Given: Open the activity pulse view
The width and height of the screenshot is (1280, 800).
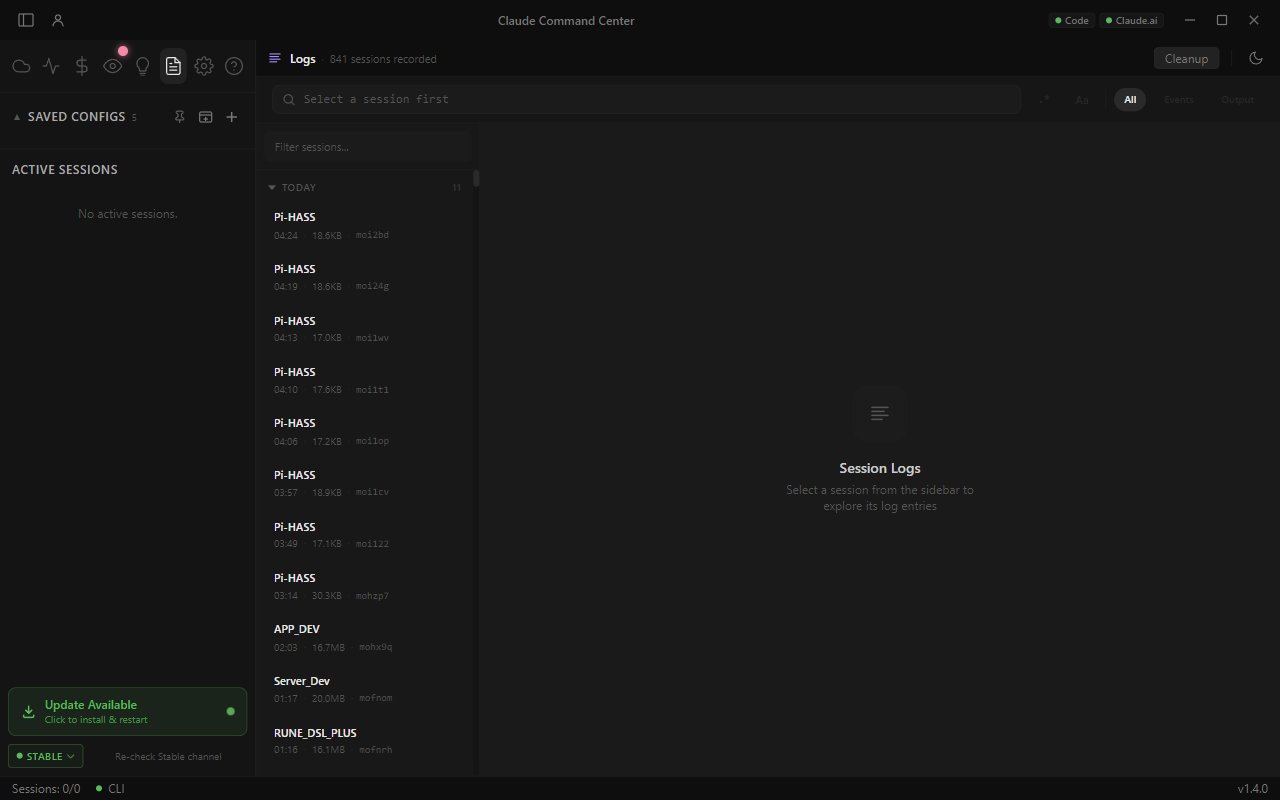Looking at the screenshot, I should (51, 66).
